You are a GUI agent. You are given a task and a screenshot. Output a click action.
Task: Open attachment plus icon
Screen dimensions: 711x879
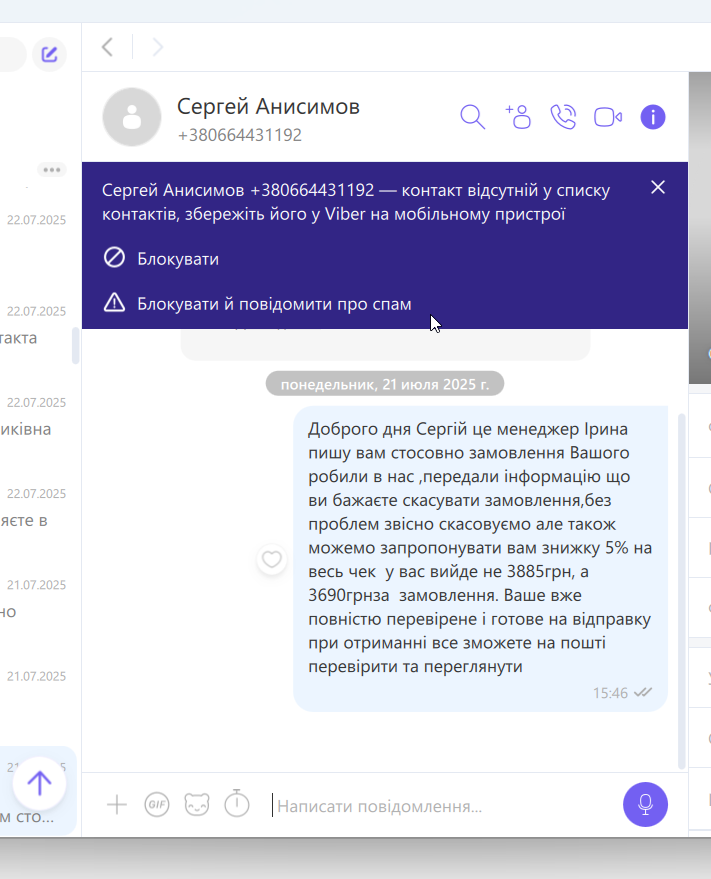point(117,805)
